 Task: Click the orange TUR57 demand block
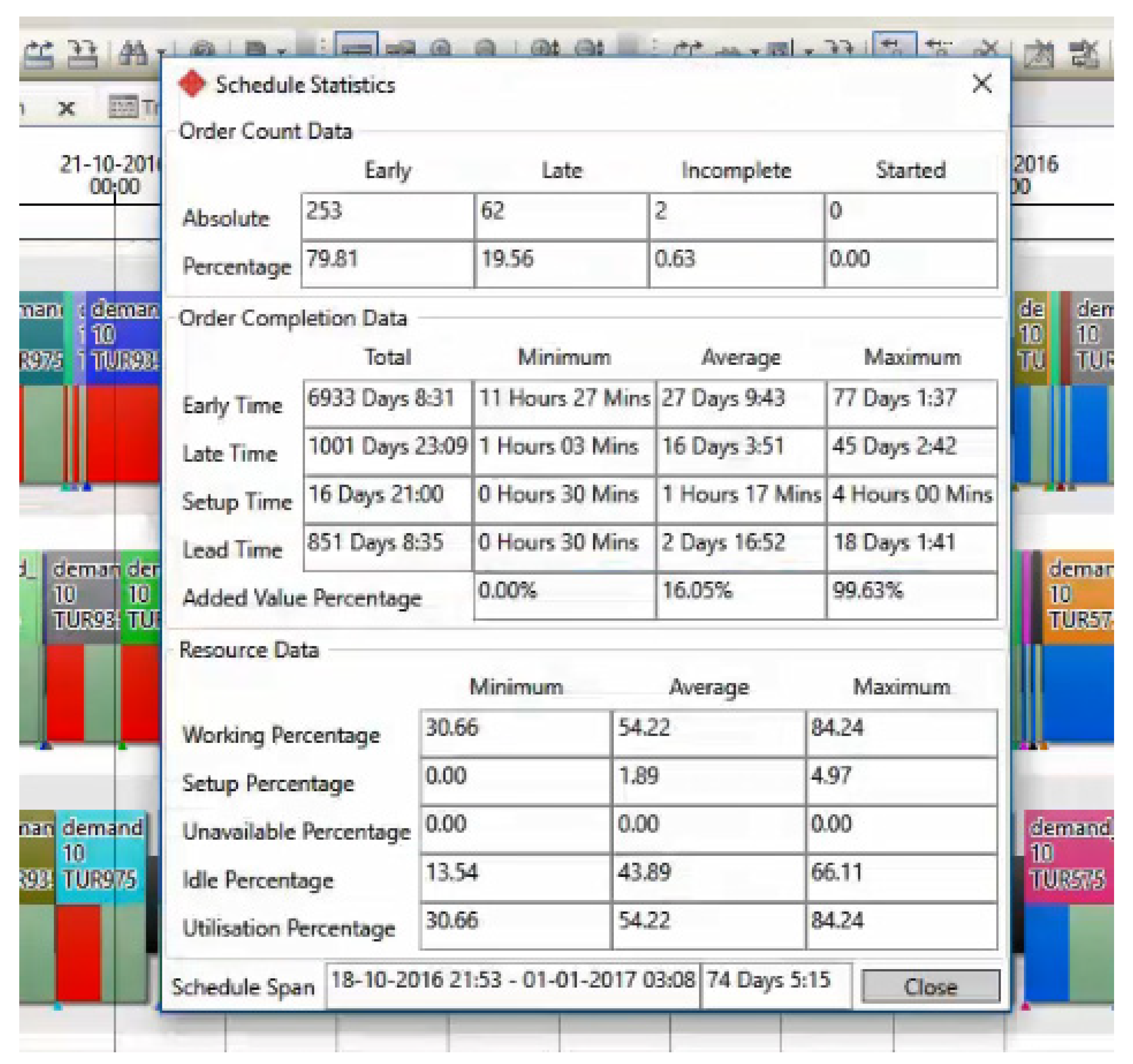[1079, 595]
